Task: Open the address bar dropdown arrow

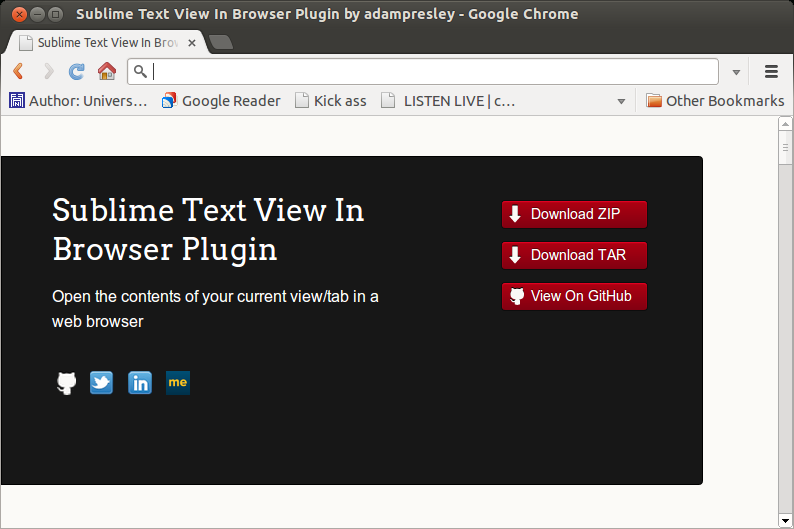Action: [x=736, y=72]
